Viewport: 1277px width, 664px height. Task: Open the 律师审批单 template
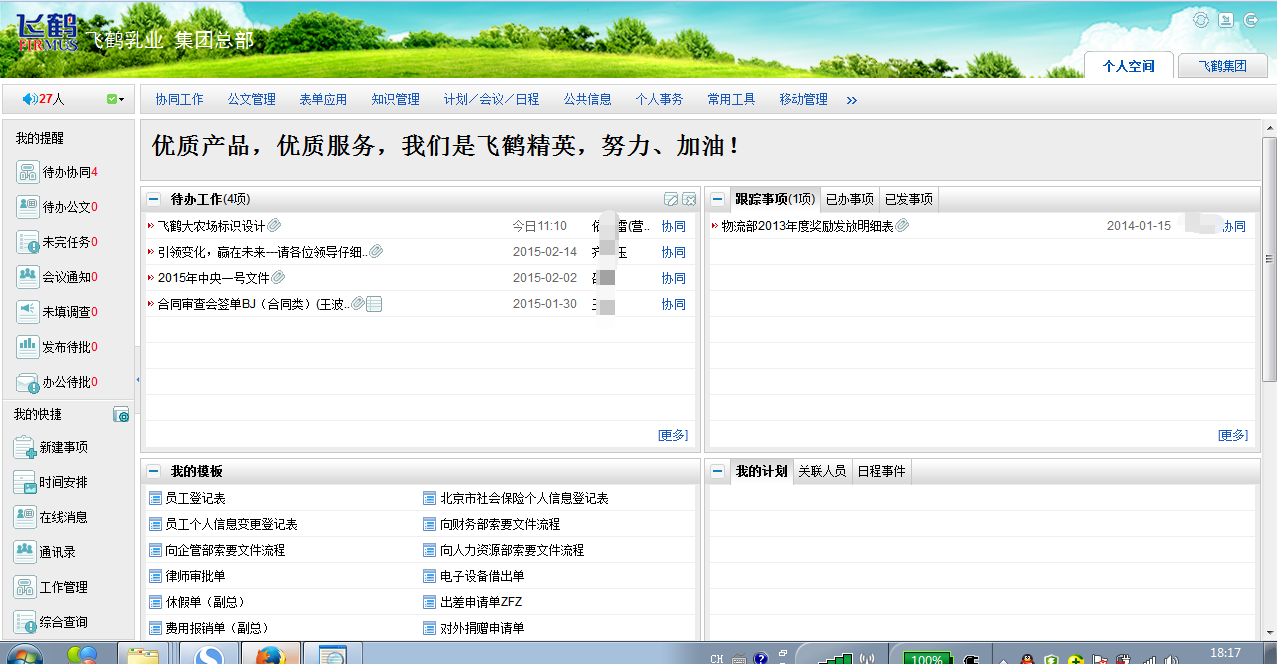click(x=195, y=576)
